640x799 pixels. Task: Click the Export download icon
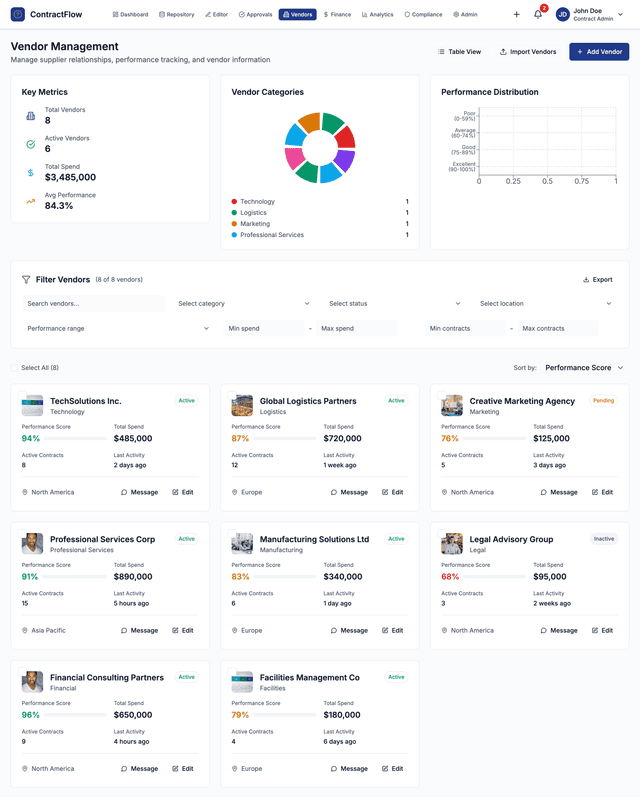click(586, 280)
